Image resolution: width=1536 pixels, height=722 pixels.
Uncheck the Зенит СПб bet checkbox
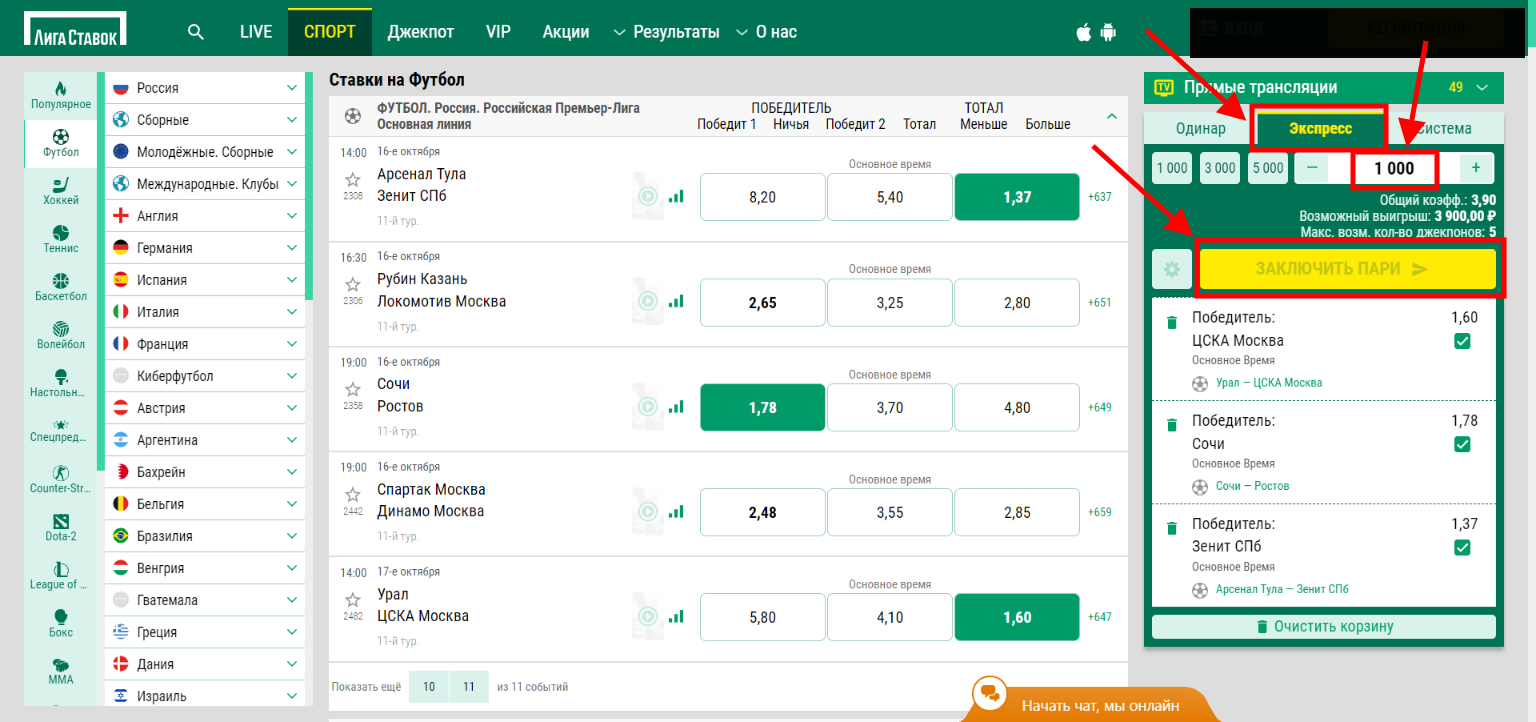(1462, 548)
